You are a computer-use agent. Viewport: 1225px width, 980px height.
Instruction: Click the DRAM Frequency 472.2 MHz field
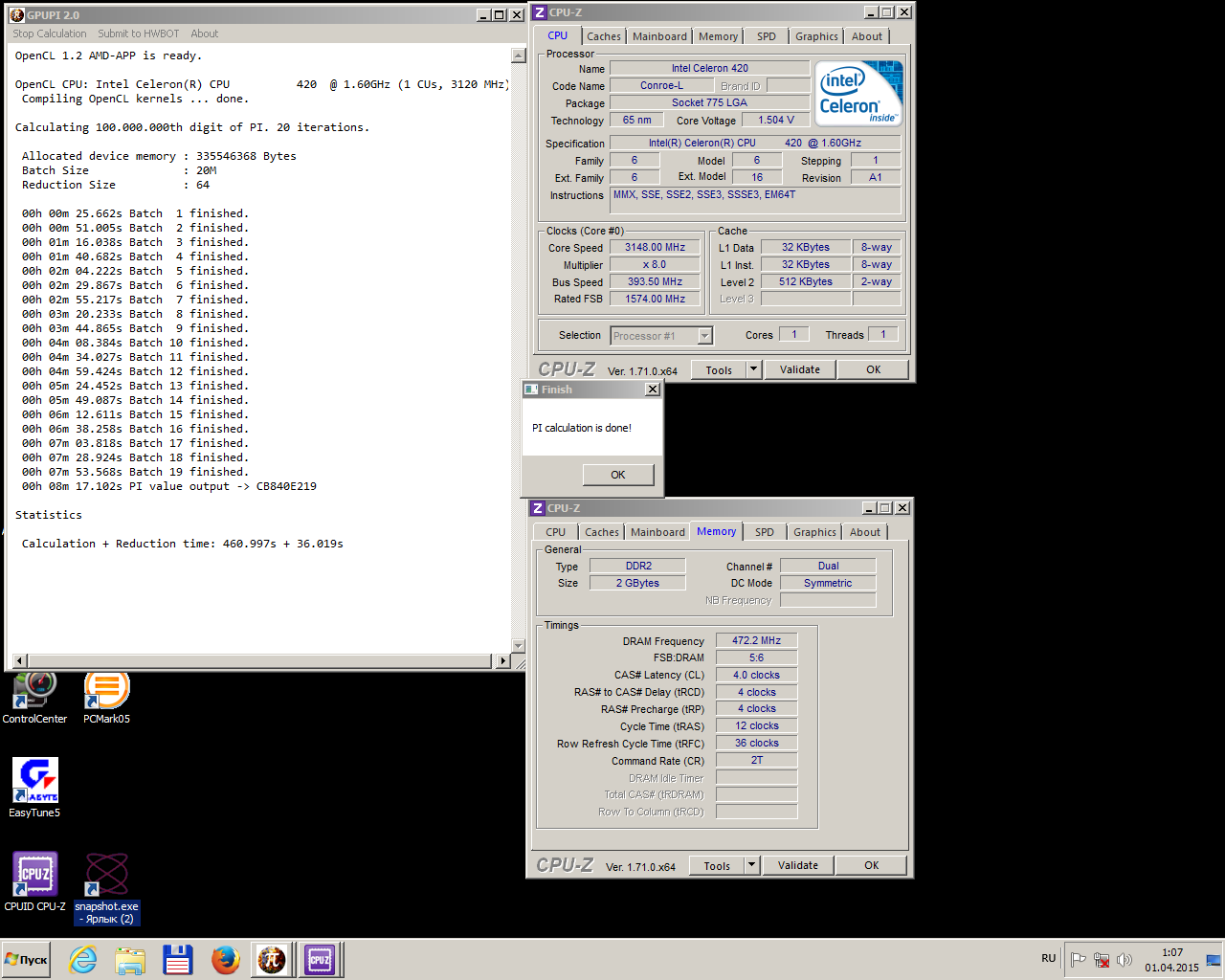click(x=757, y=640)
